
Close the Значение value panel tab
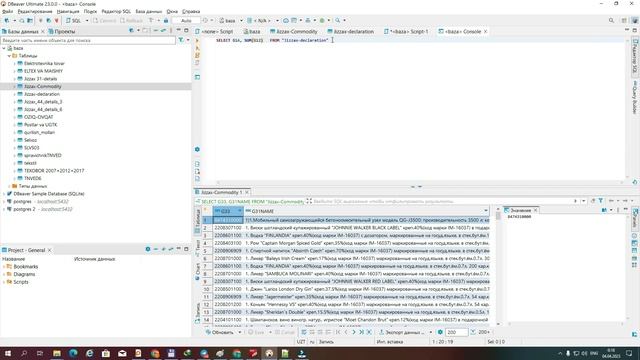(x=536, y=210)
